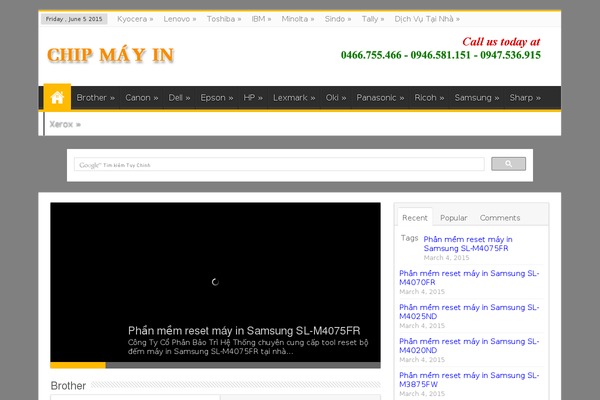Click the Friday June 5 2015 date
Screen dimensions: 600x400
[x=74, y=19]
